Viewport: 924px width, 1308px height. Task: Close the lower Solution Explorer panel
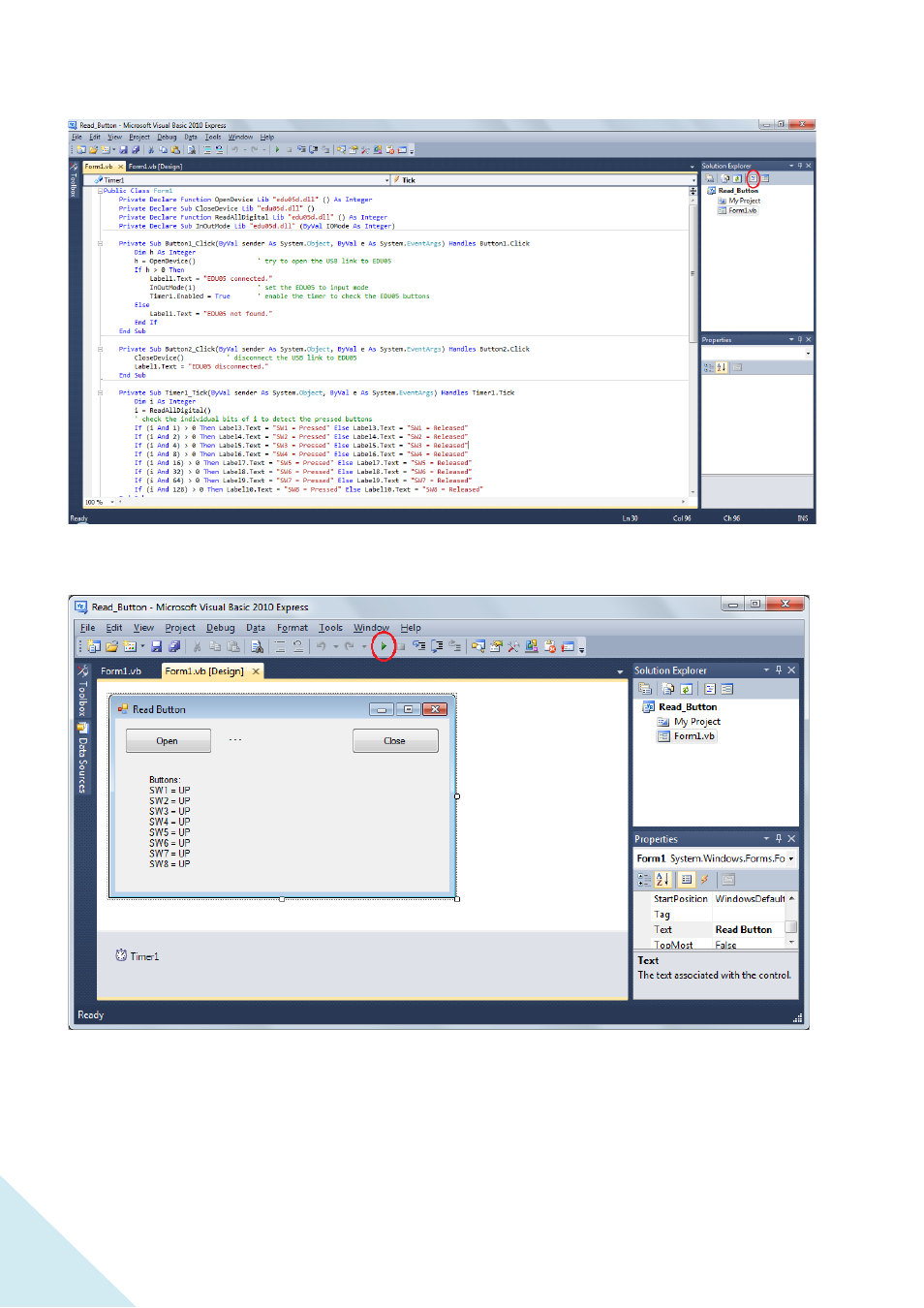pos(791,670)
